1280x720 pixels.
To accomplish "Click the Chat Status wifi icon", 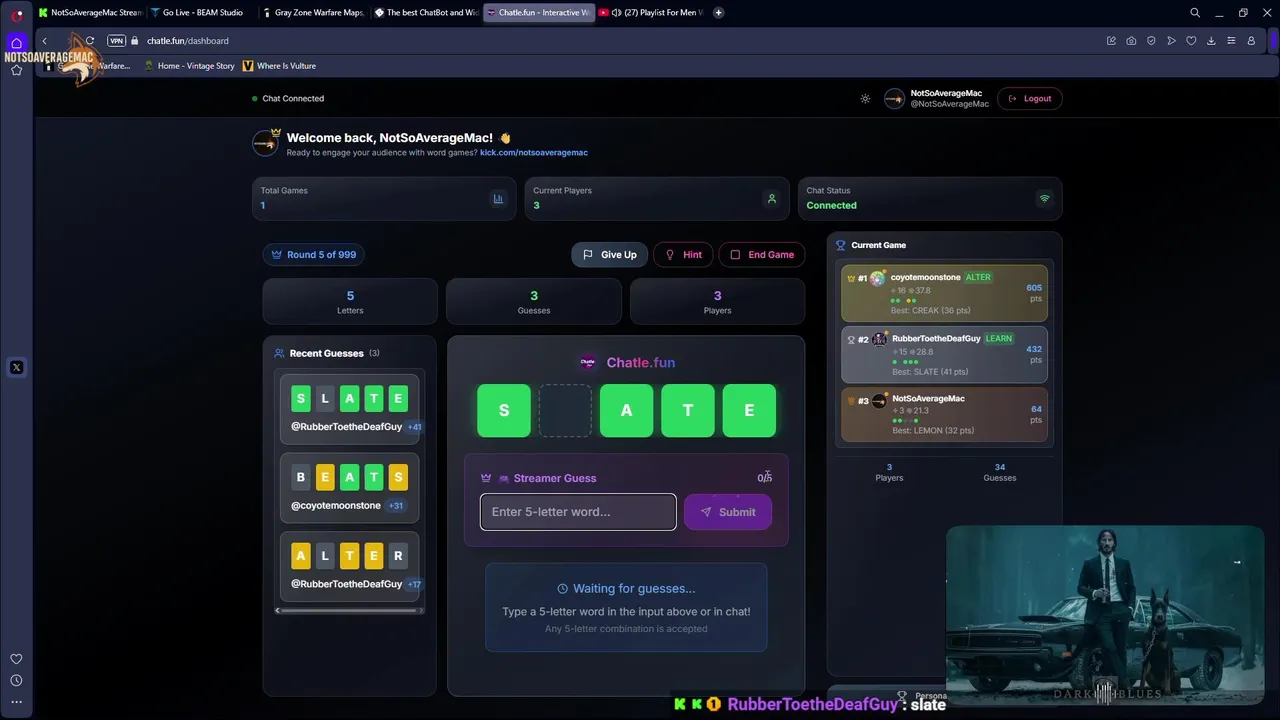I will pos(1044,199).
